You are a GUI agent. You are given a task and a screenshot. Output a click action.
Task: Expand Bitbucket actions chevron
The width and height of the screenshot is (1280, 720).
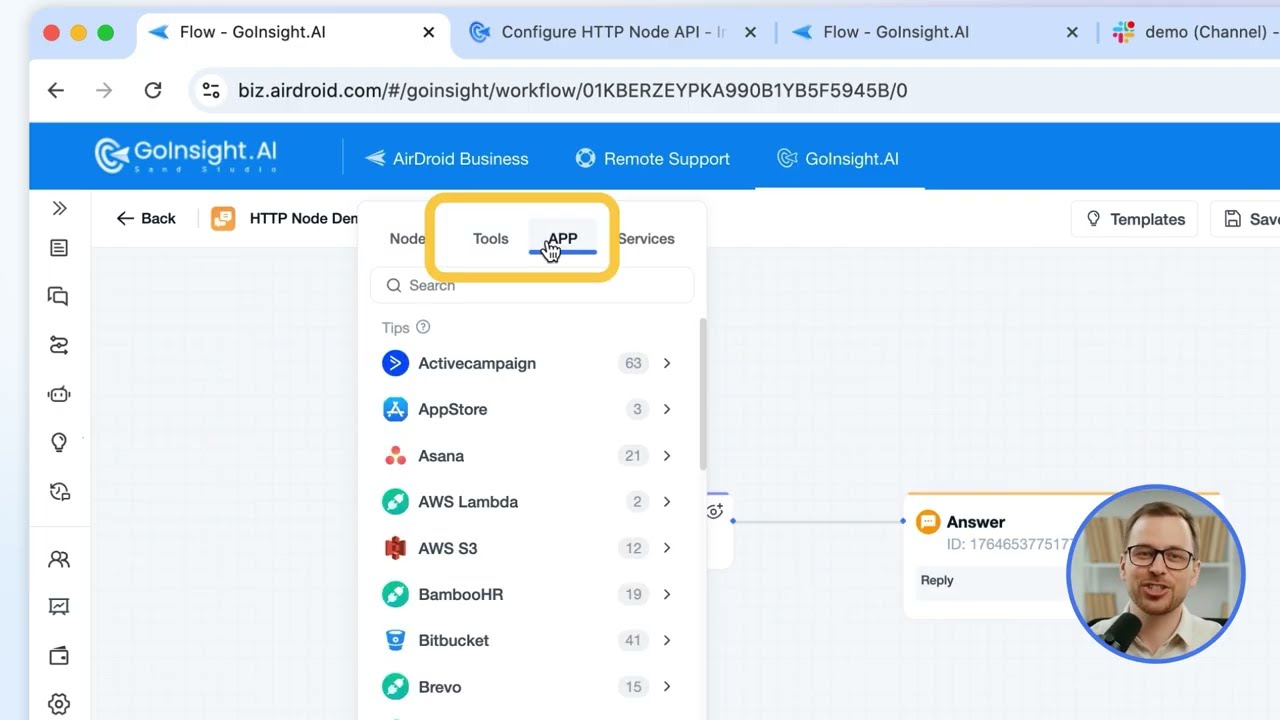click(667, 640)
